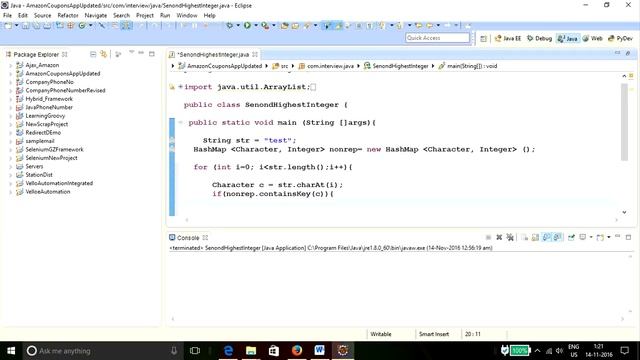The height and width of the screenshot is (360, 640).
Task: Switch to the Web perspective
Action: [592, 38]
